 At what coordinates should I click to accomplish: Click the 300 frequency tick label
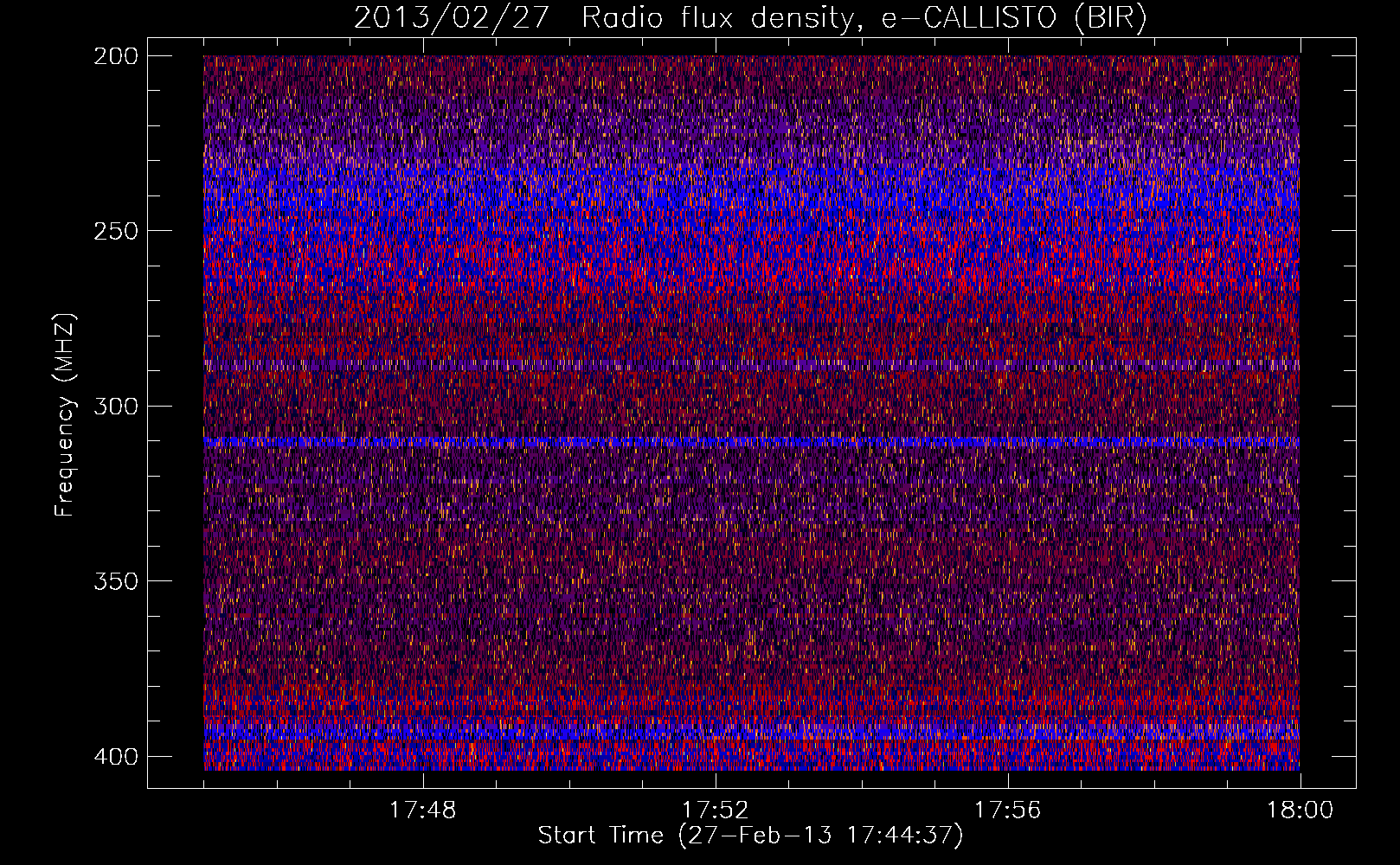click(115, 406)
